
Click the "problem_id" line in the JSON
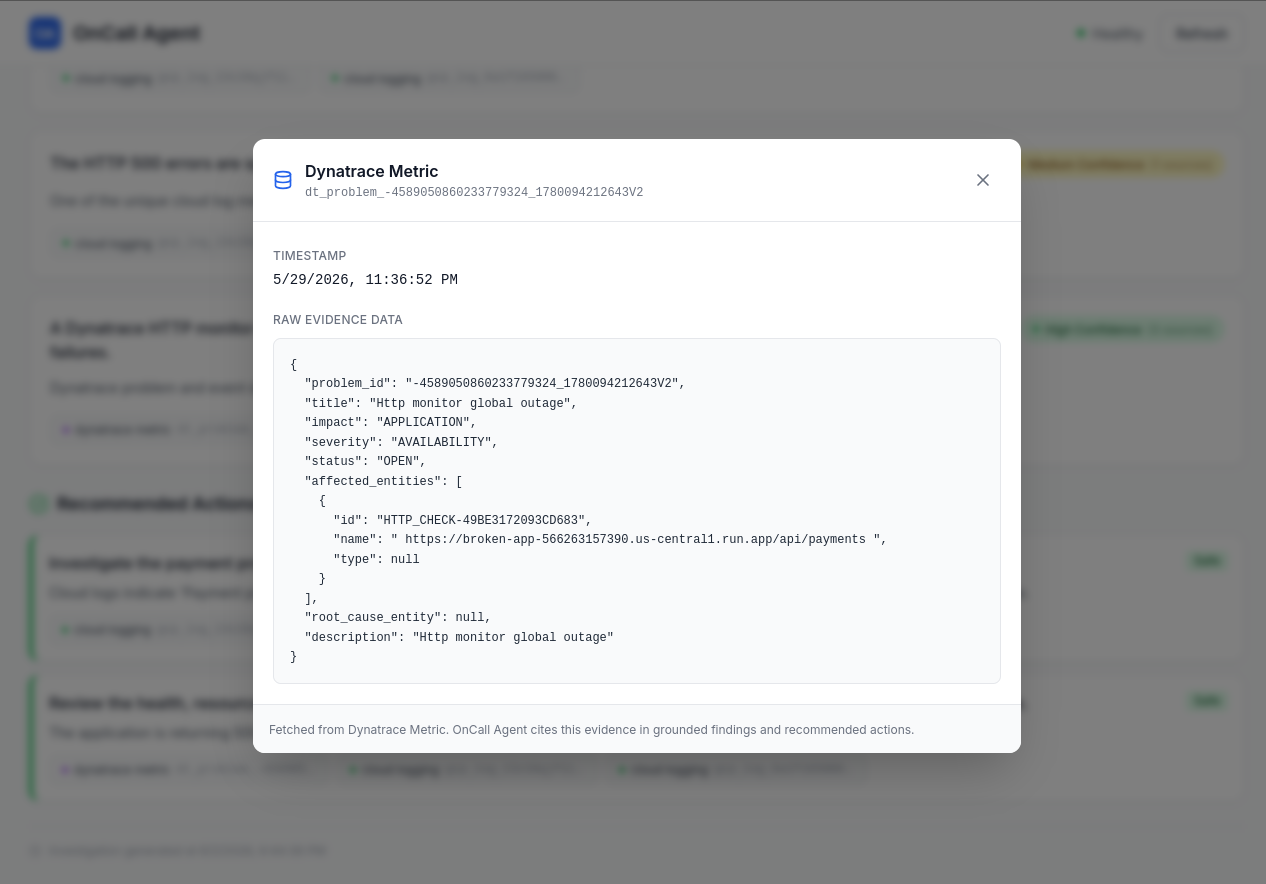click(495, 384)
